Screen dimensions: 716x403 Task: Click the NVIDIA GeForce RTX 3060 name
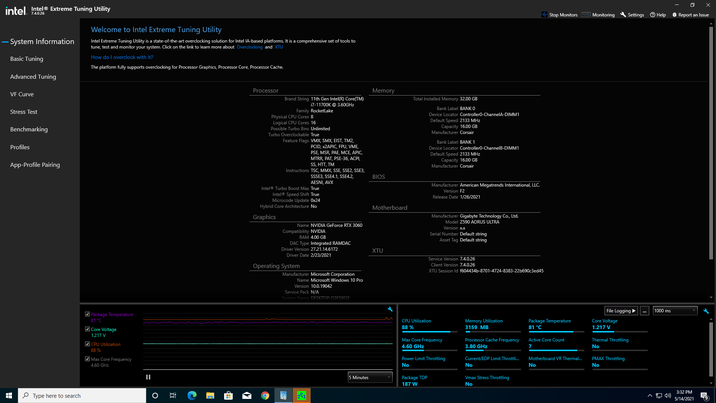(x=337, y=225)
